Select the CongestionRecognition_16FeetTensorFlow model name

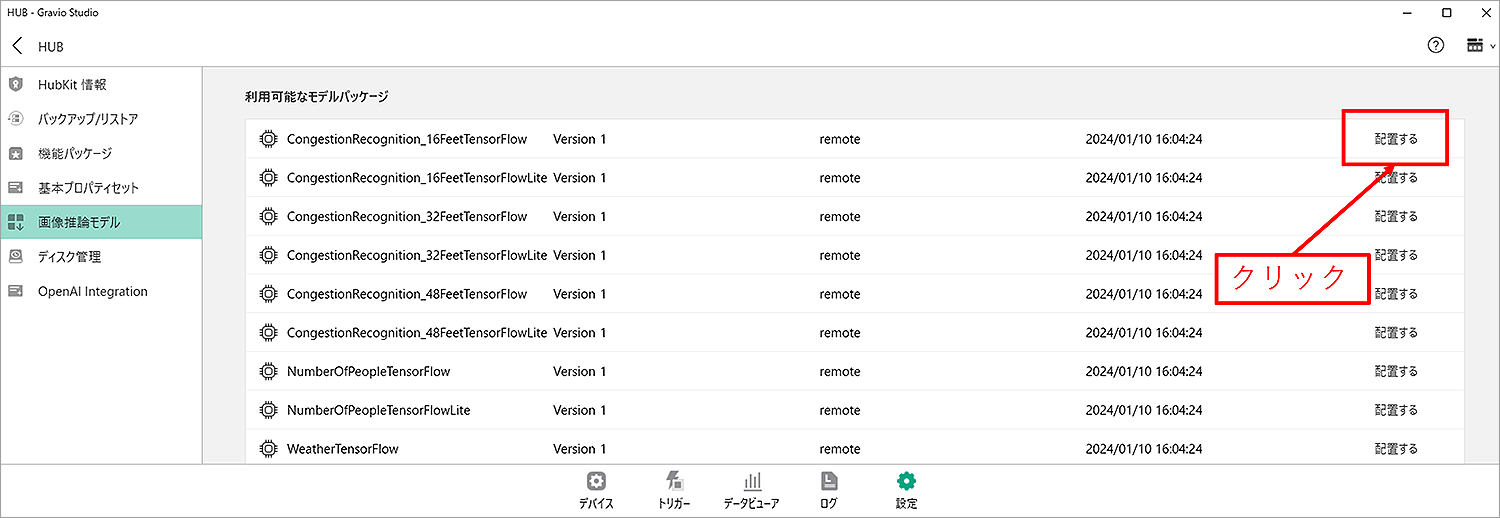pos(407,139)
